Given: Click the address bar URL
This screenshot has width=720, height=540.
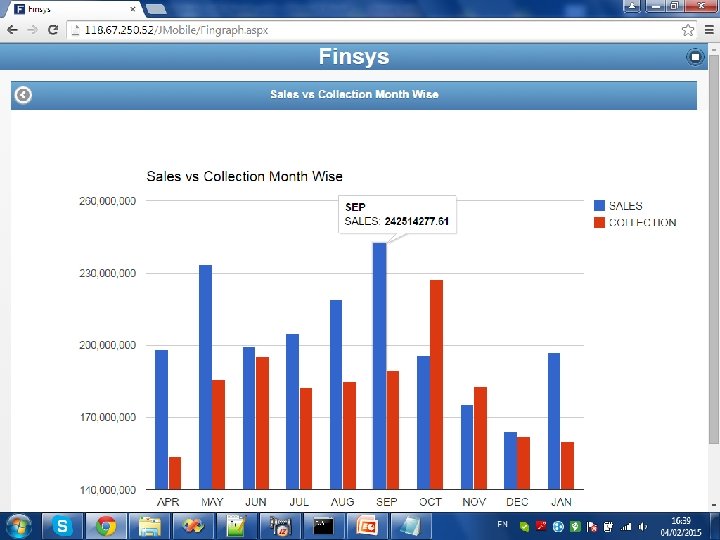Looking at the screenshot, I should [x=176, y=30].
